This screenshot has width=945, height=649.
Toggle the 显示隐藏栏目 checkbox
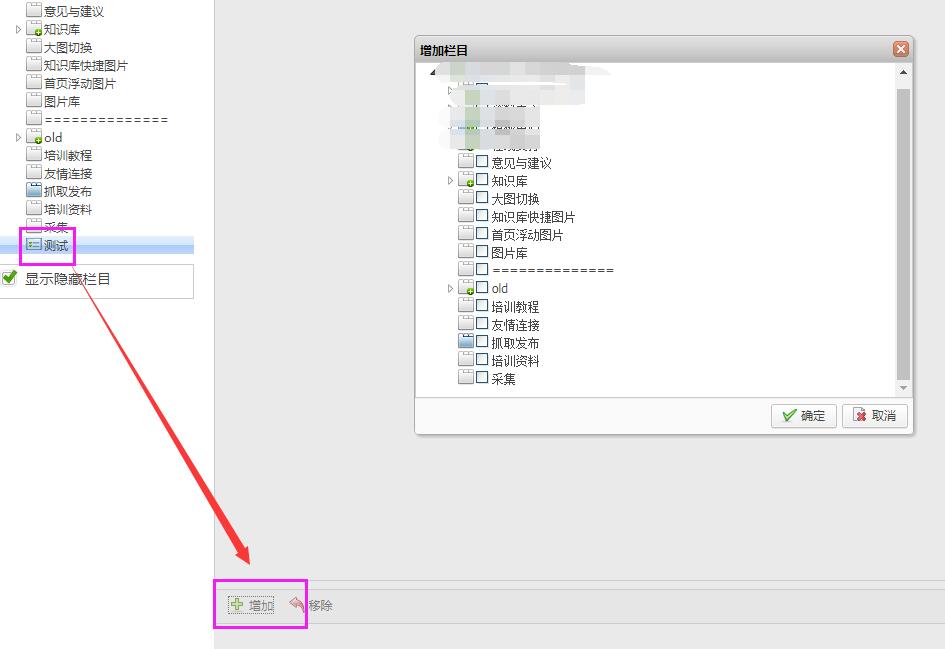click(x=11, y=279)
